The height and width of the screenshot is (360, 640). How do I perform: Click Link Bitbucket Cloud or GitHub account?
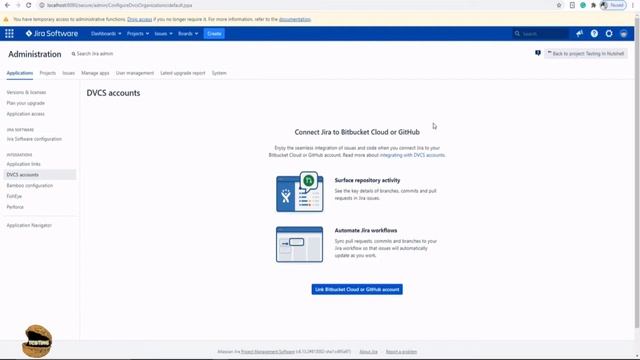coord(357,289)
